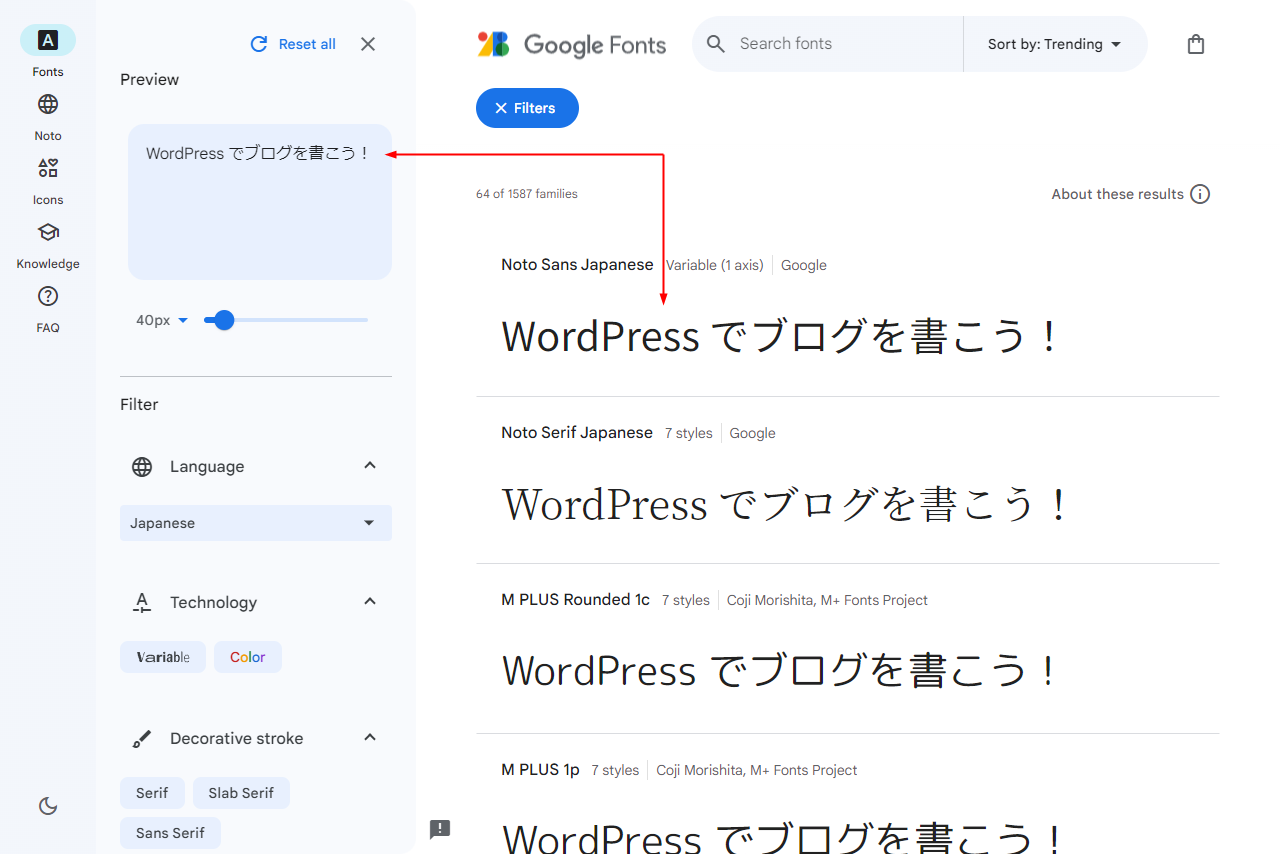Open the Japanese language dropdown

point(256,523)
